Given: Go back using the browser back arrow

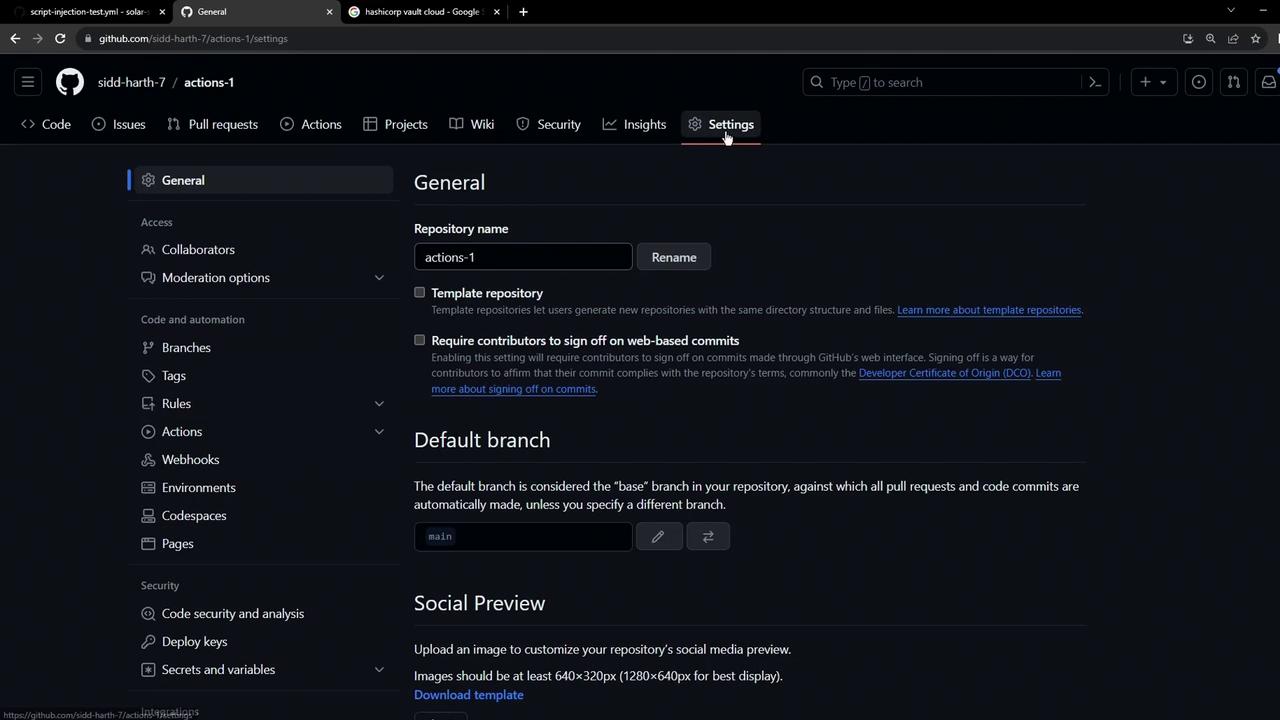Looking at the screenshot, I should click(x=15, y=38).
